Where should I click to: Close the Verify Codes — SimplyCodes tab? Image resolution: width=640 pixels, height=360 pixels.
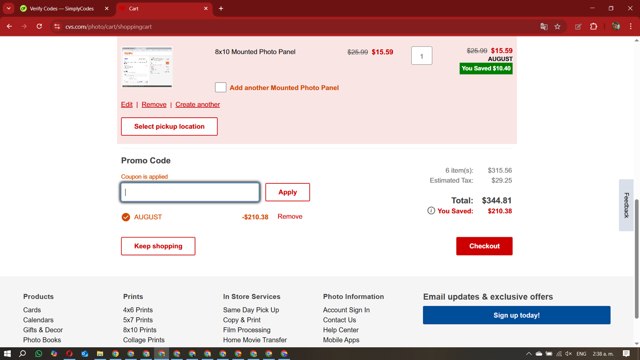point(107,8)
